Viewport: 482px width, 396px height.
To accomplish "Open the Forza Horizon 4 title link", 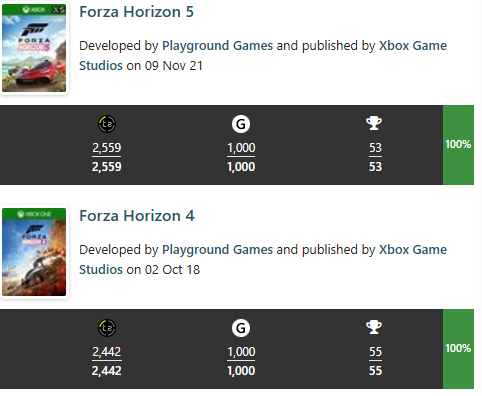I will click(137, 216).
